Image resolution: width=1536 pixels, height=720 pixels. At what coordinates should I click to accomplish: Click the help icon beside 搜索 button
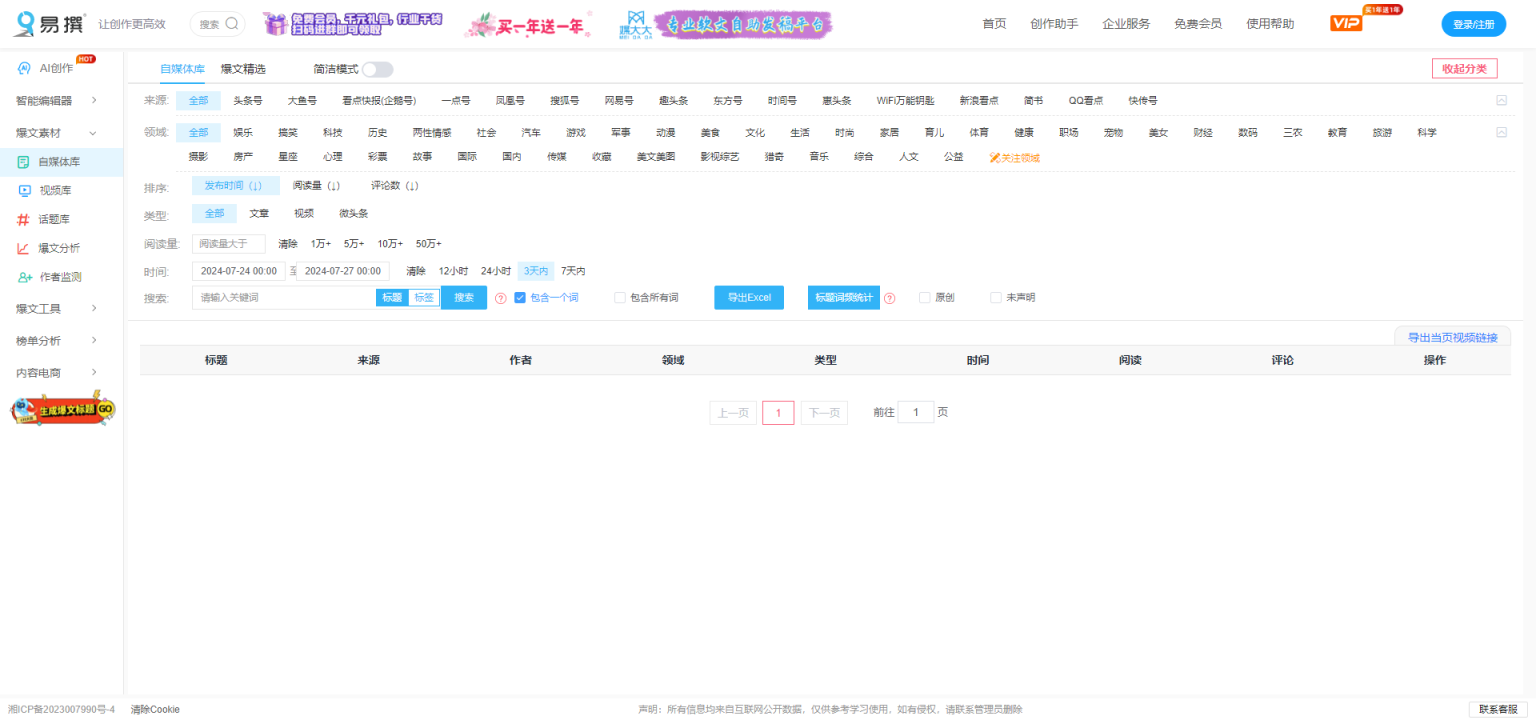click(500, 297)
